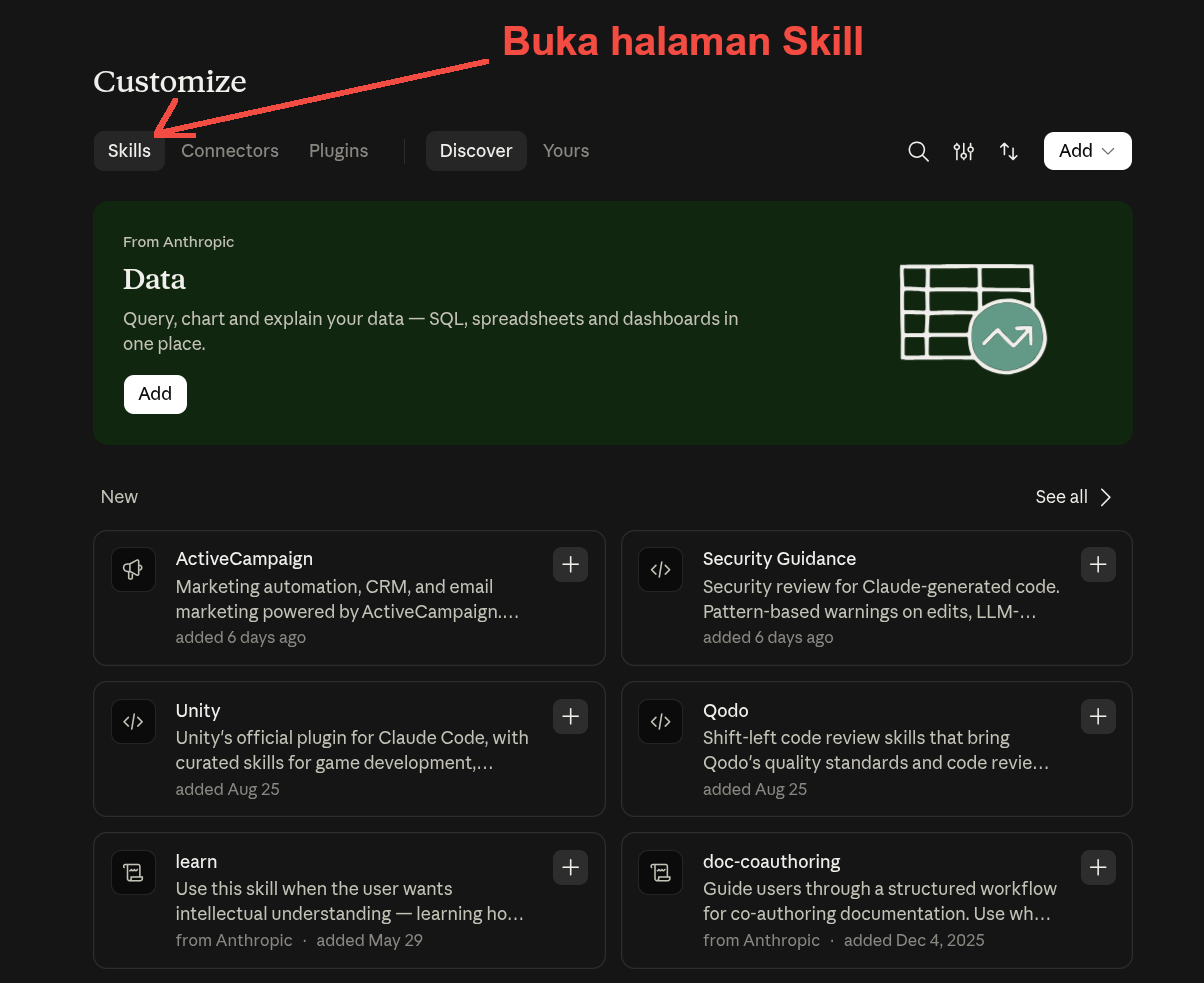Image resolution: width=1204 pixels, height=983 pixels.
Task: Click the Unity code icon
Action: (133, 721)
